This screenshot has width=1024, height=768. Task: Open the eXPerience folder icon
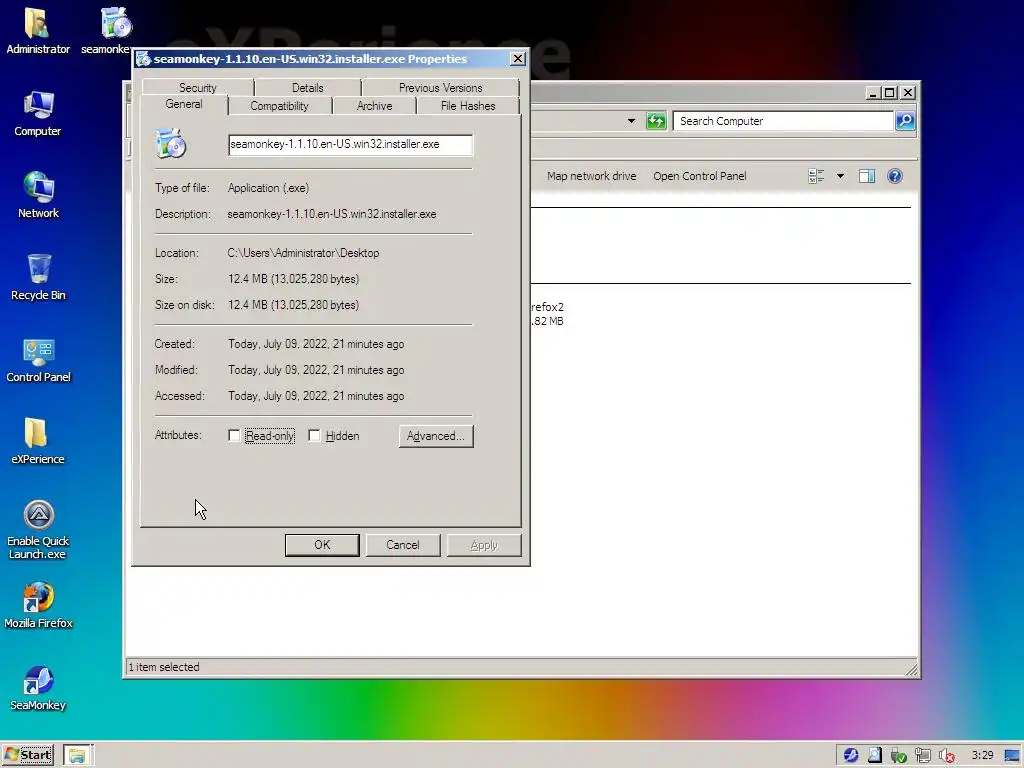38,442
